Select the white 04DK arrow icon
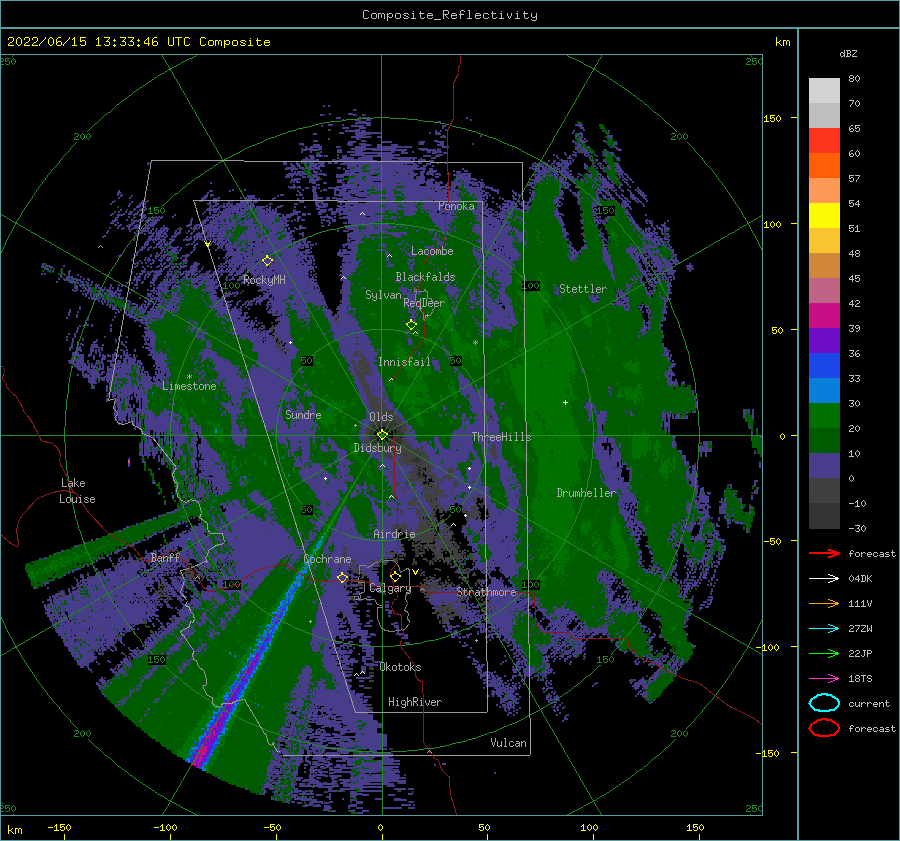The image size is (900, 841). tap(824, 578)
